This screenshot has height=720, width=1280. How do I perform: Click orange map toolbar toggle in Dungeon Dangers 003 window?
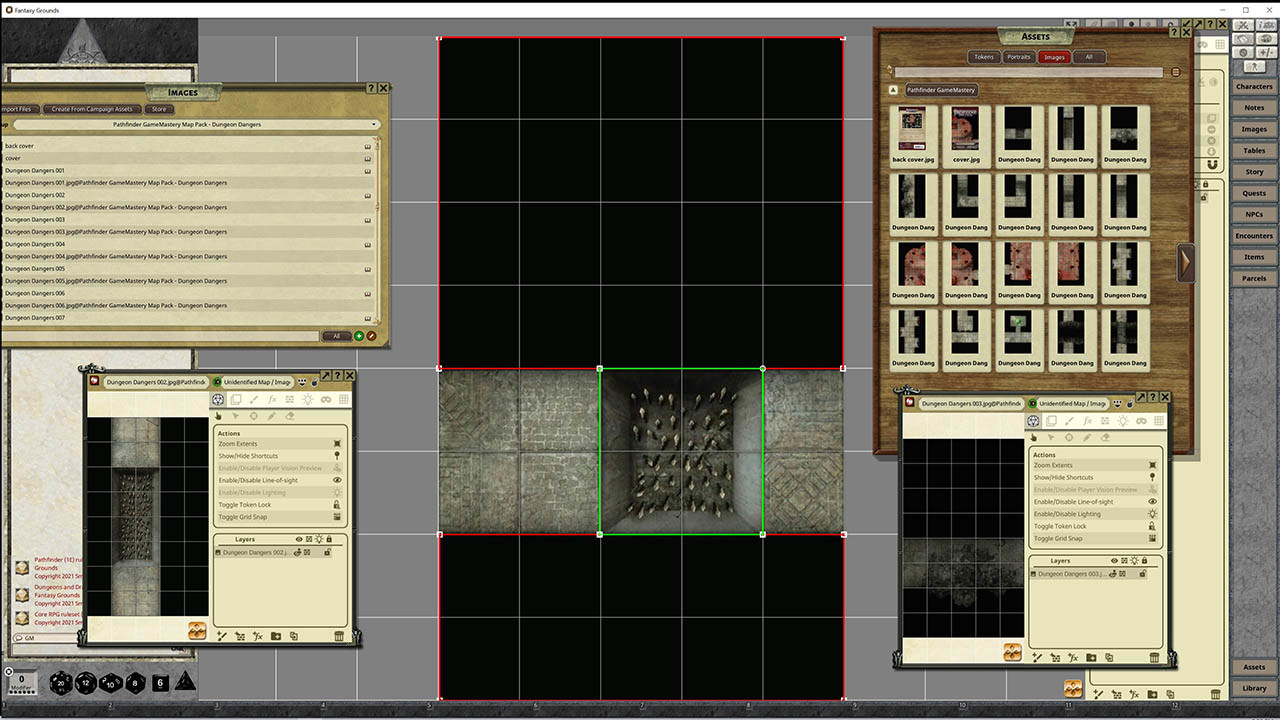point(1012,653)
